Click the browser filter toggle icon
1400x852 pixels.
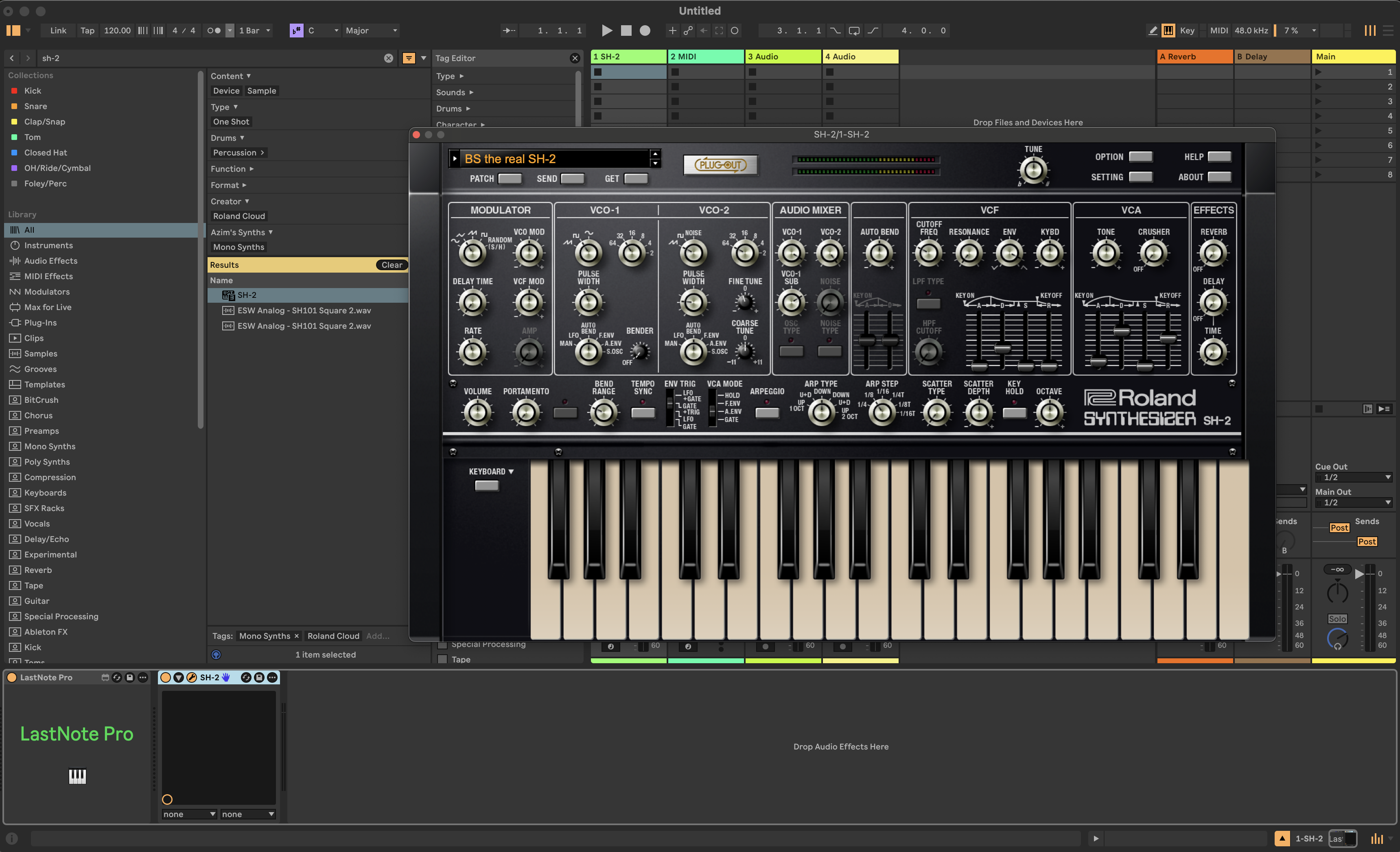pyautogui.click(x=409, y=58)
